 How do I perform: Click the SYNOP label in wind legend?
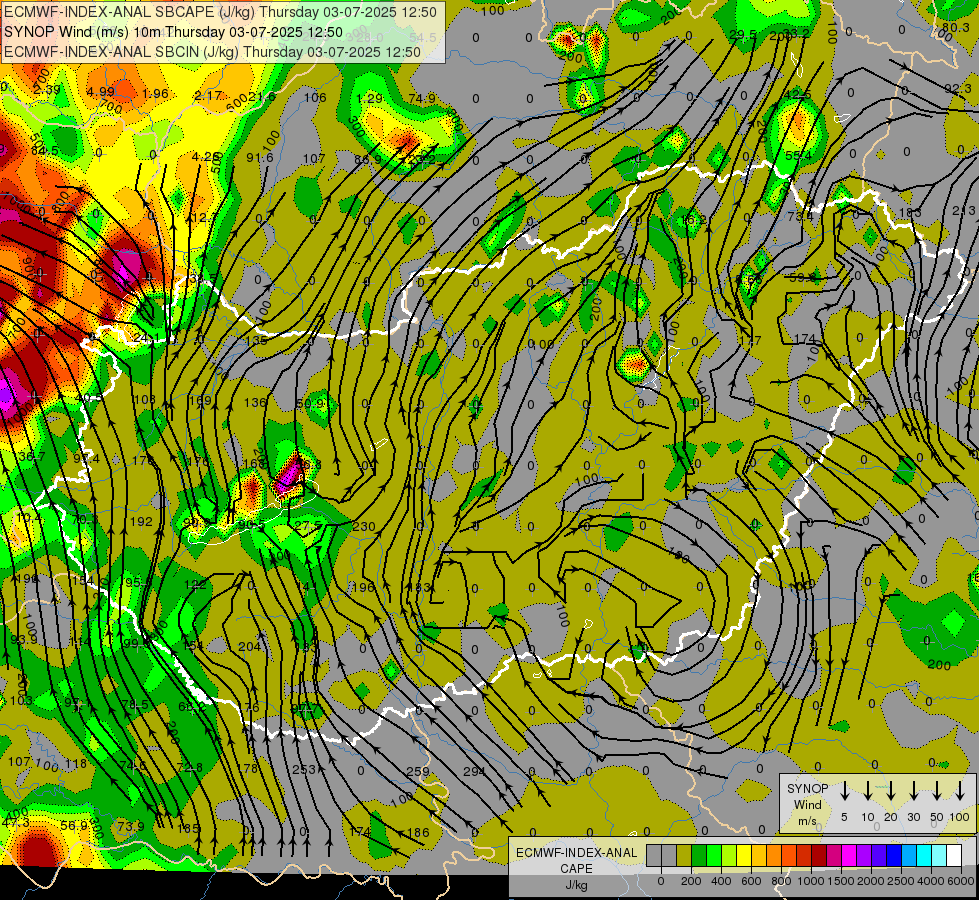(x=807, y=789)
